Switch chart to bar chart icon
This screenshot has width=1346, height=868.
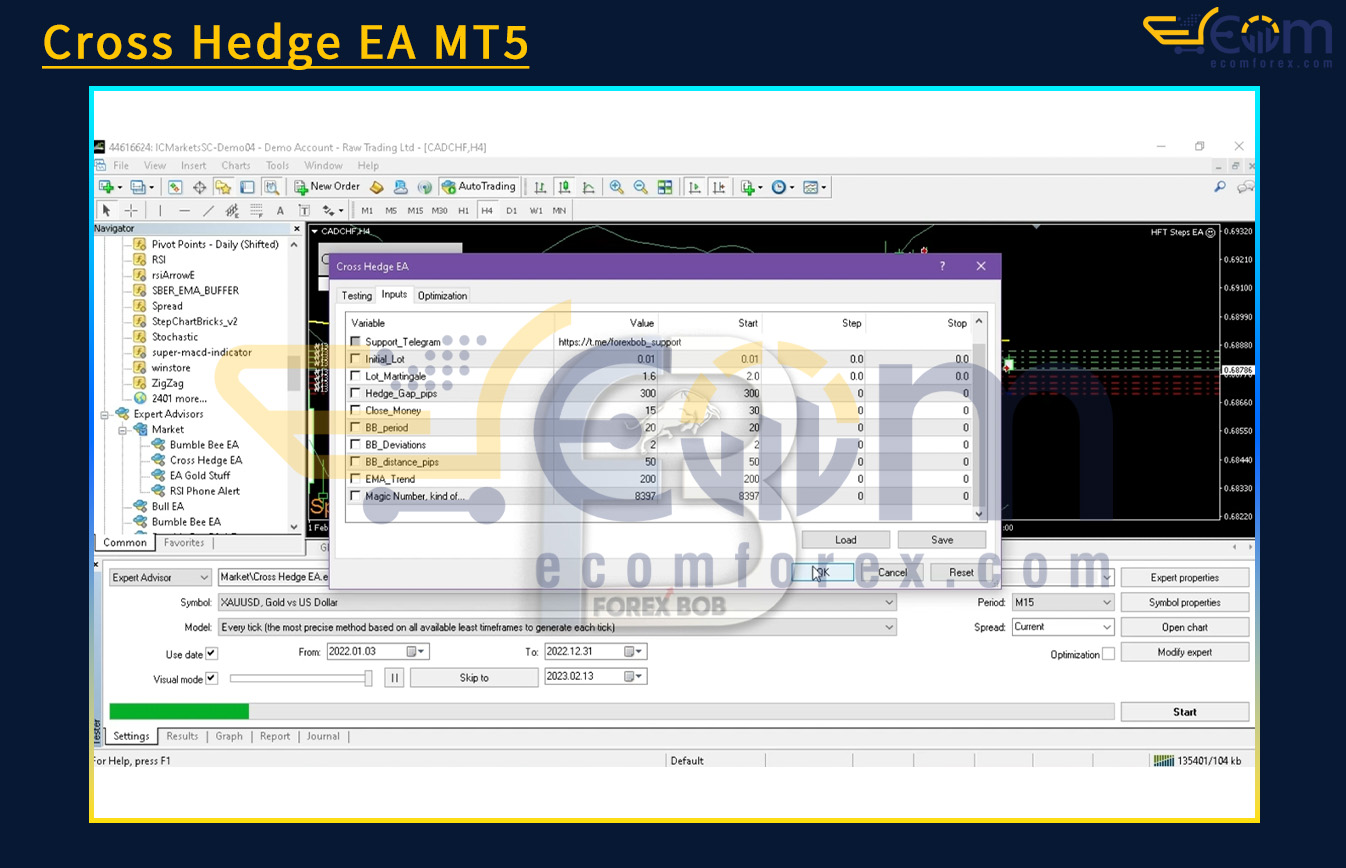tap(540, 187)
